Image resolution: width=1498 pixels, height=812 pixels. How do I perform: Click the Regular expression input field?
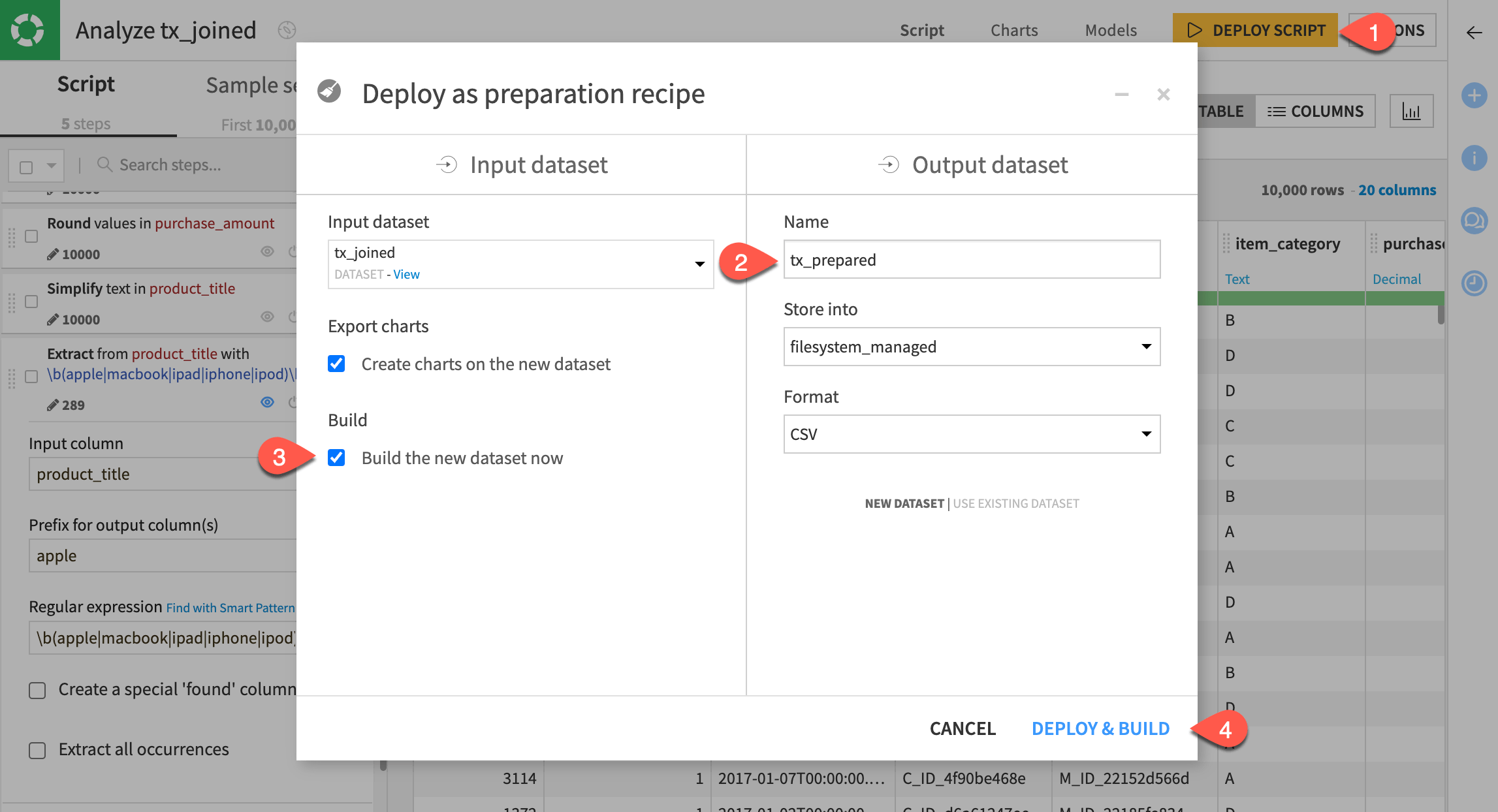coord(163,638)
